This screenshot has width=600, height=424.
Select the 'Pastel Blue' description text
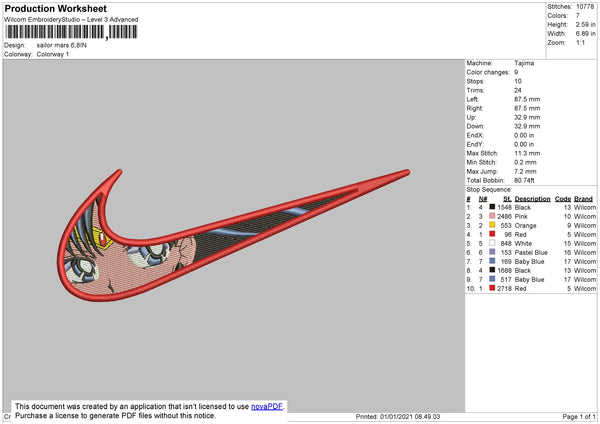pos(531,253)
